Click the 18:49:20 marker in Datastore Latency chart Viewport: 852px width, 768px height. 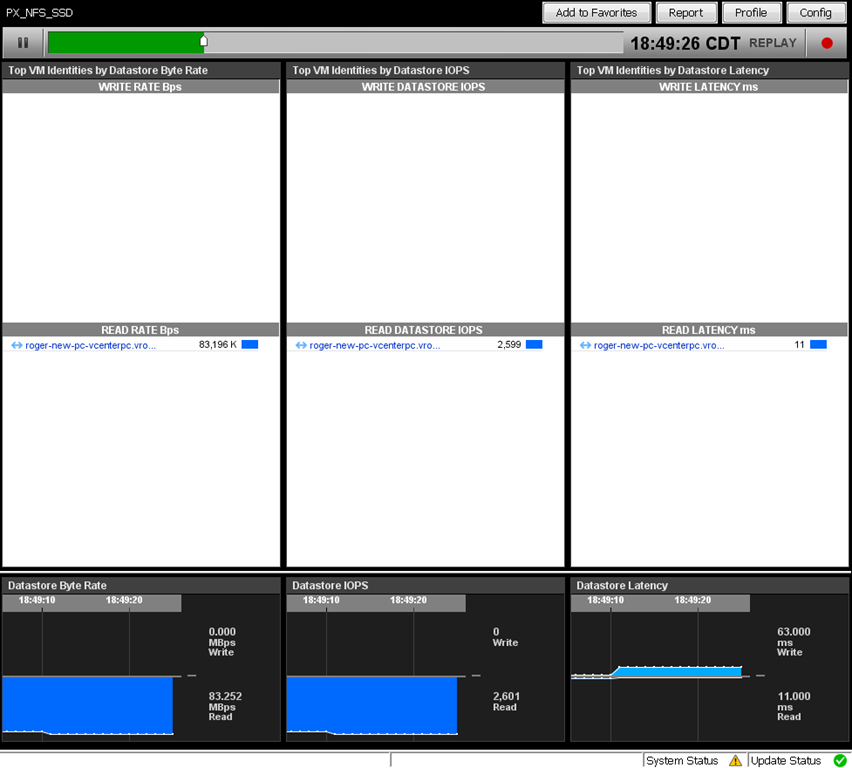[x=692, y=600]
